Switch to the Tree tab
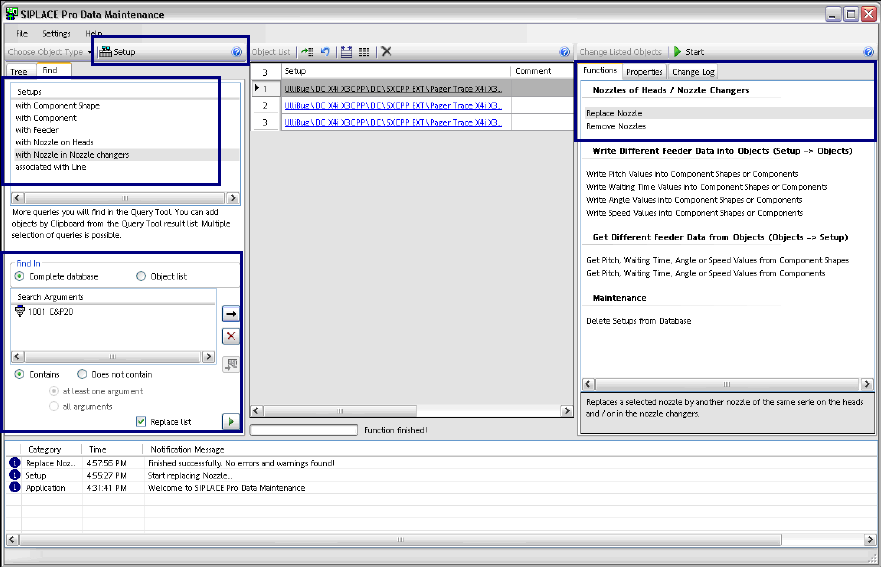This screenshot has width=881, height=567. [x=19, y=72]
